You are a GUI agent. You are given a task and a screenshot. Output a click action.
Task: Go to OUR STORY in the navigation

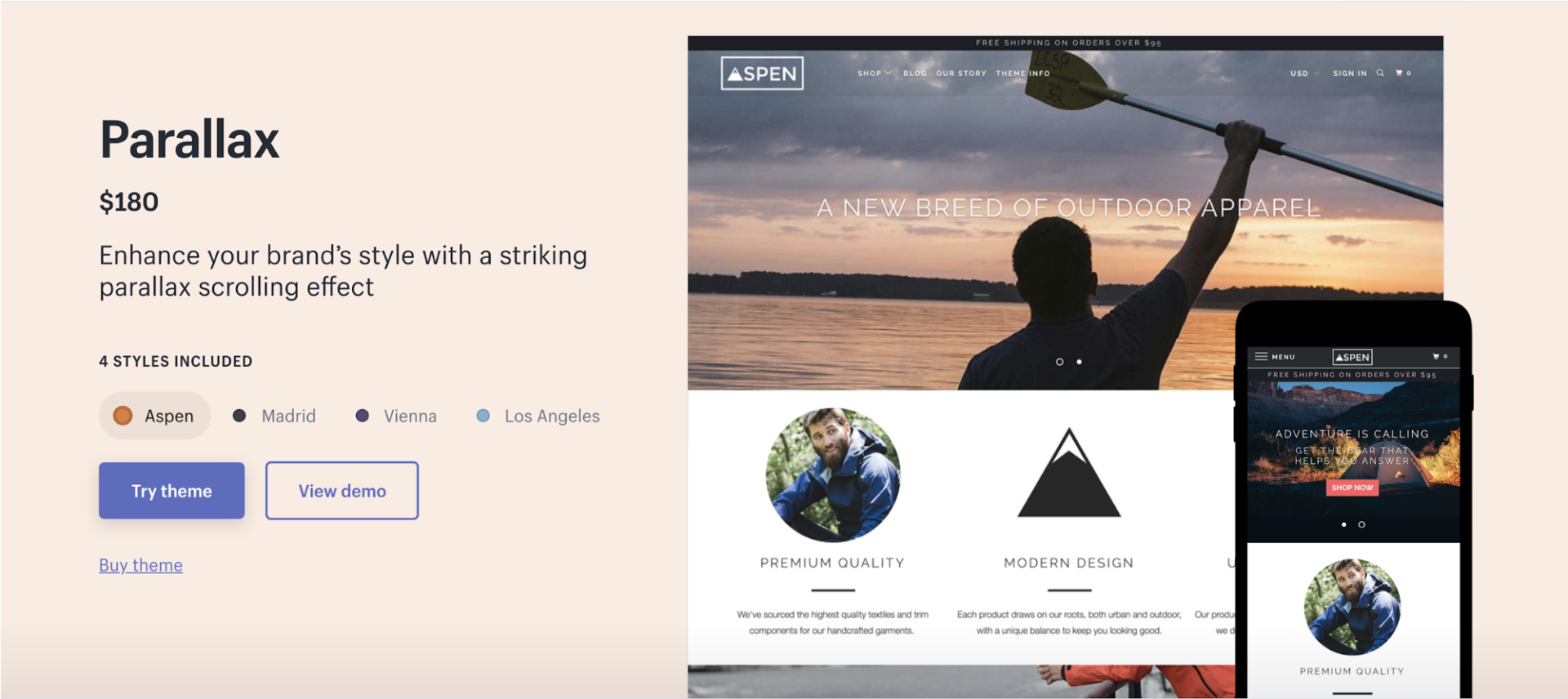[x=961, y=73]
